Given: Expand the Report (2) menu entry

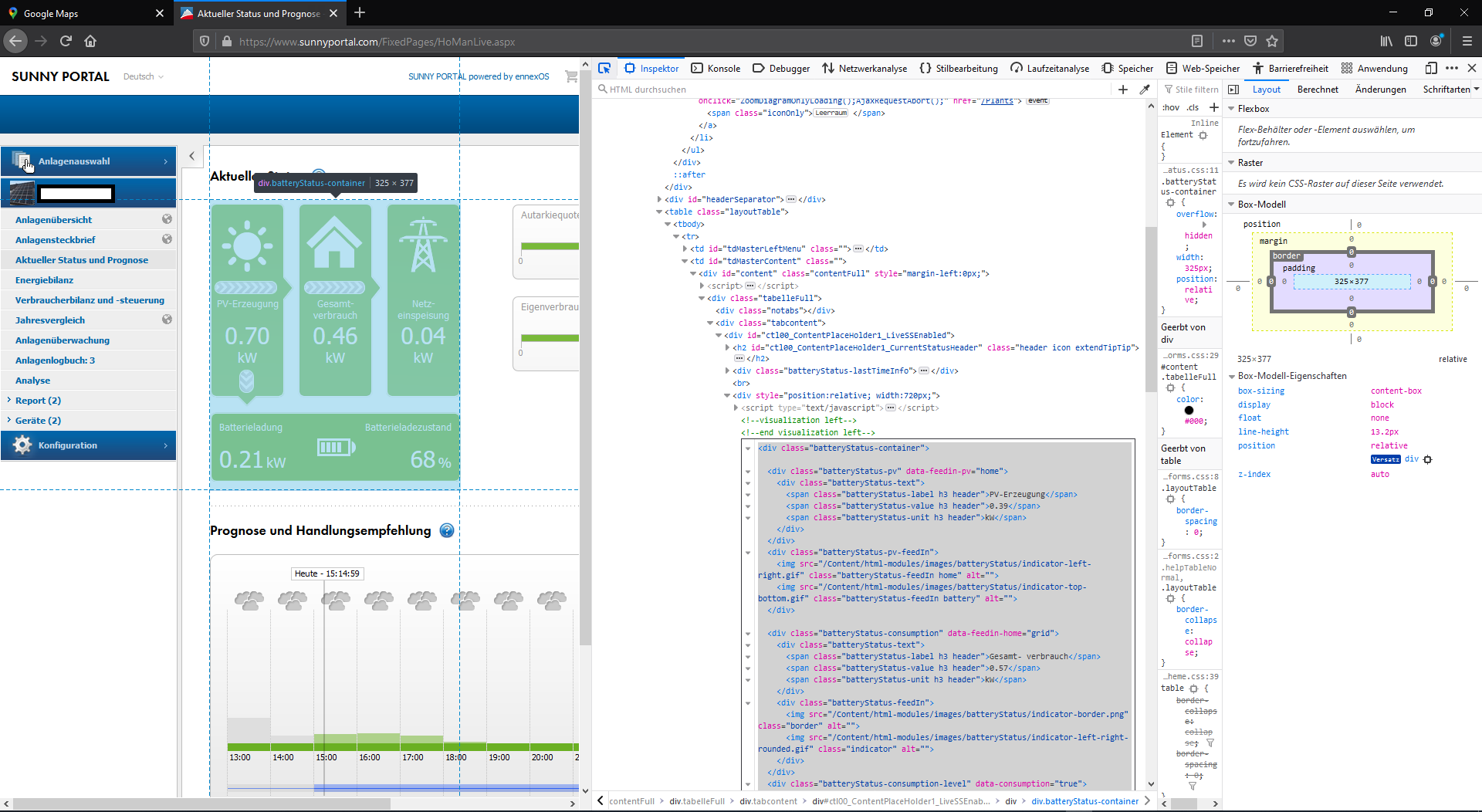Looking at the screenshot, I should pyautogui.click(x=38, y=401).
